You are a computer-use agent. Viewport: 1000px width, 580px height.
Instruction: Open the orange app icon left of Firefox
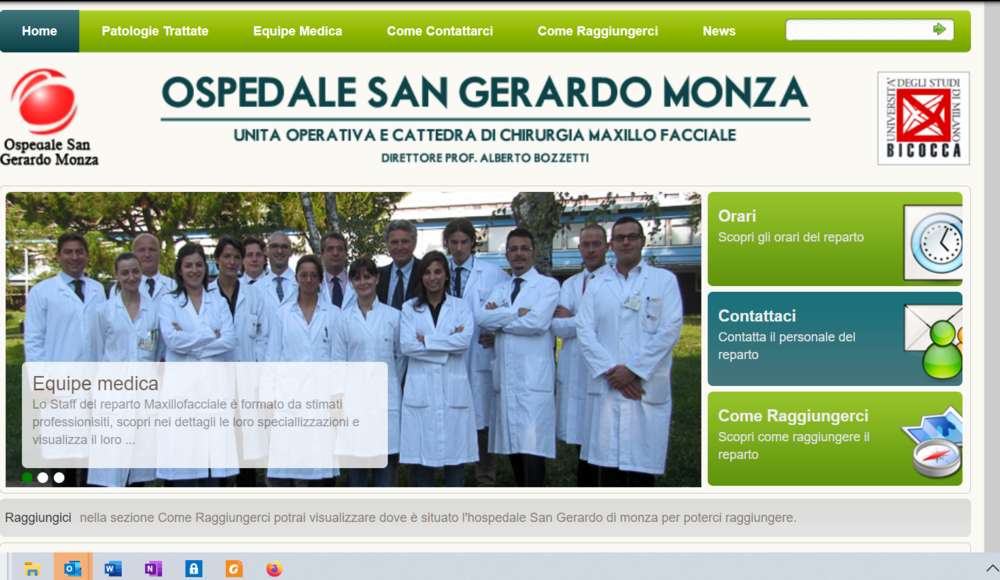click(234, 569)
